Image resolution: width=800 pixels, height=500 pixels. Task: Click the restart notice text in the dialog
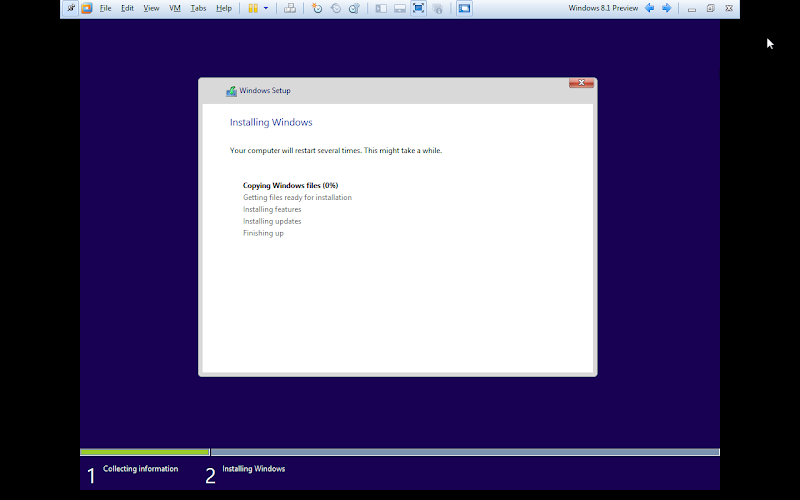(x=336, y=151)
